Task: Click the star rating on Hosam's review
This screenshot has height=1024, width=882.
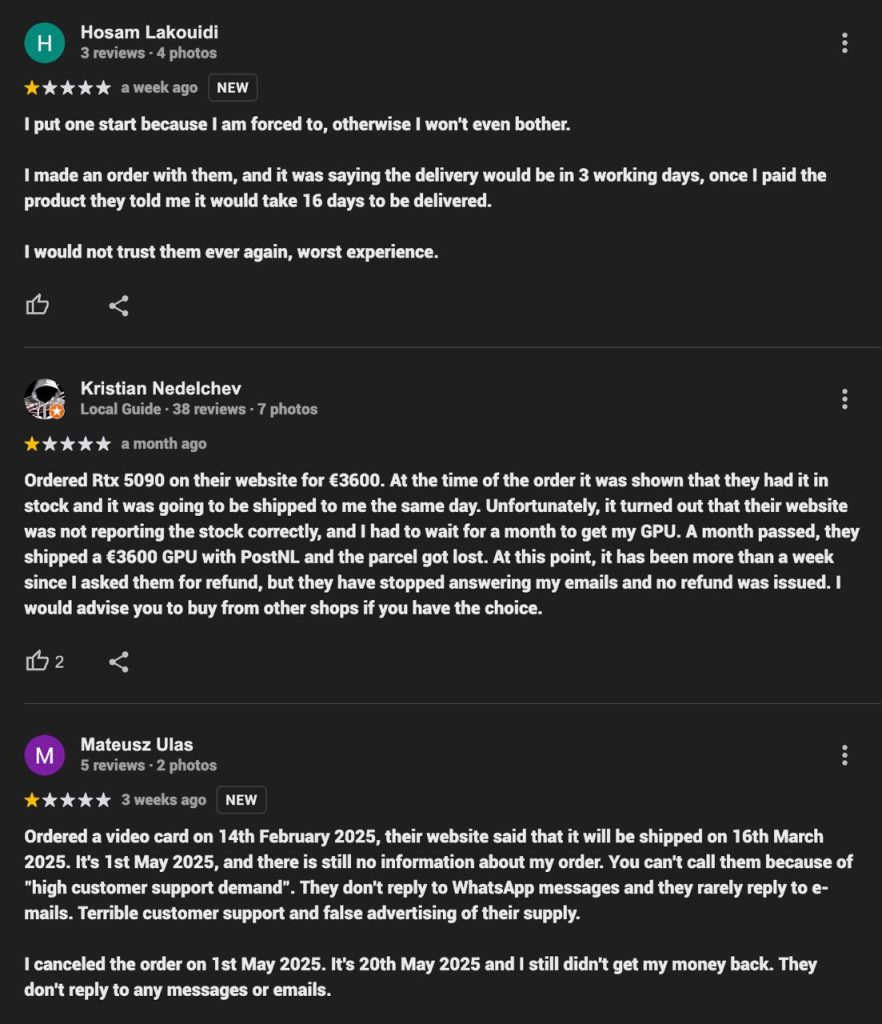Action: 67,88
